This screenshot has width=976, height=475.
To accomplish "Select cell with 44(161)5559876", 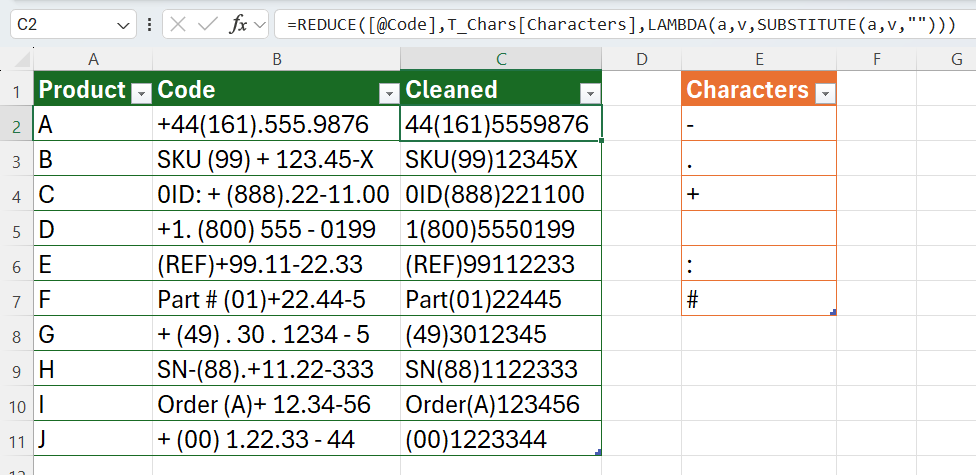I will point(501,123).
